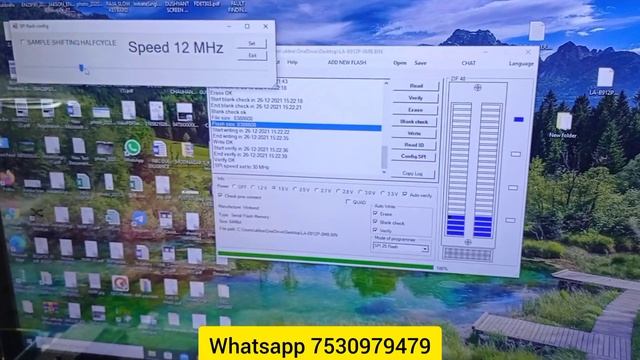Select the 2.8V power radio button

click(x=338, y=191)
